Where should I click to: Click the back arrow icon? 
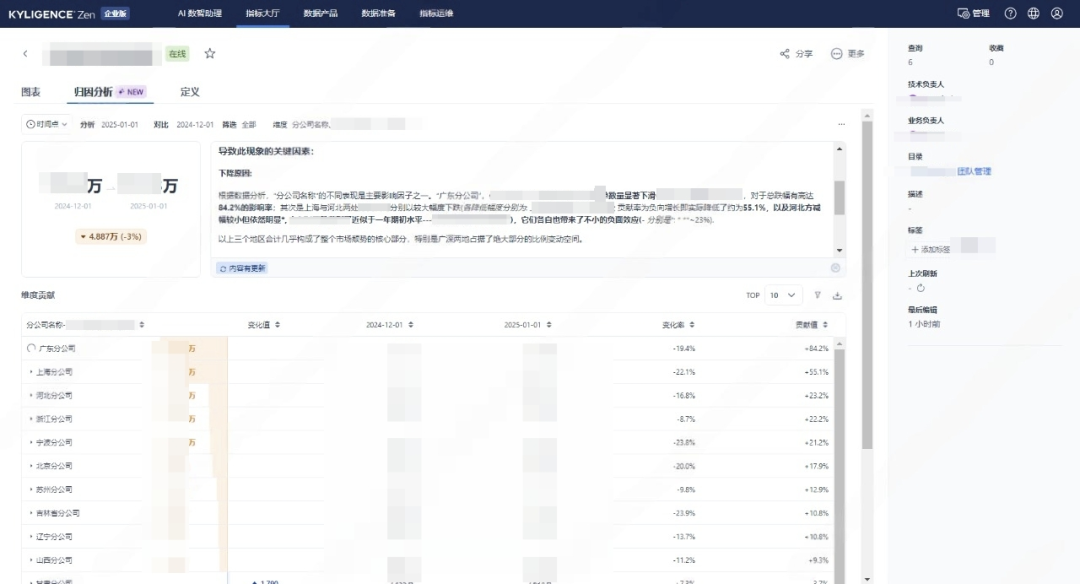tap(25, 54)
